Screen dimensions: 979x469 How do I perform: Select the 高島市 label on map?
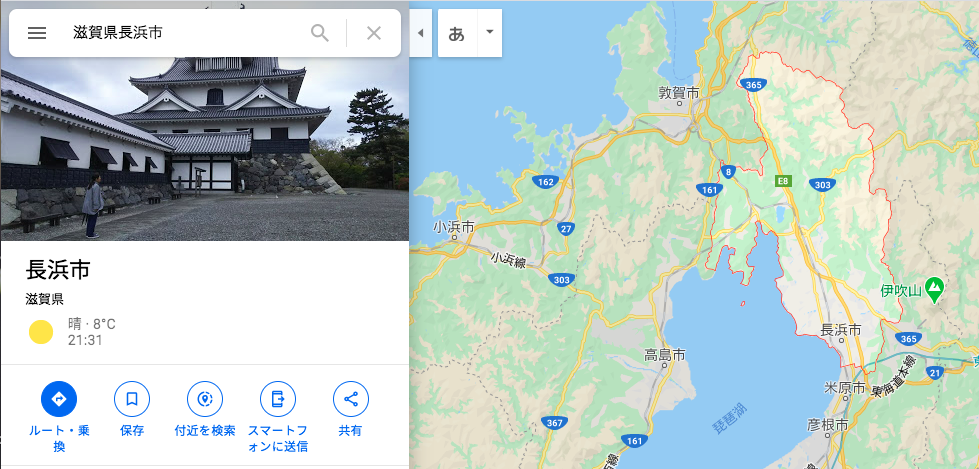tap(664, 355)
